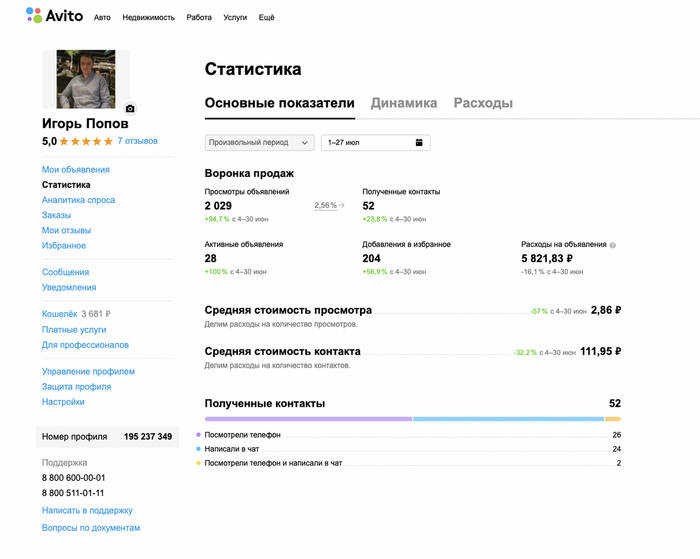This screenshot has height=559, width=700.
Task: Click the expenses value 5 821,83 ₽
Action: tap(547, 259)
